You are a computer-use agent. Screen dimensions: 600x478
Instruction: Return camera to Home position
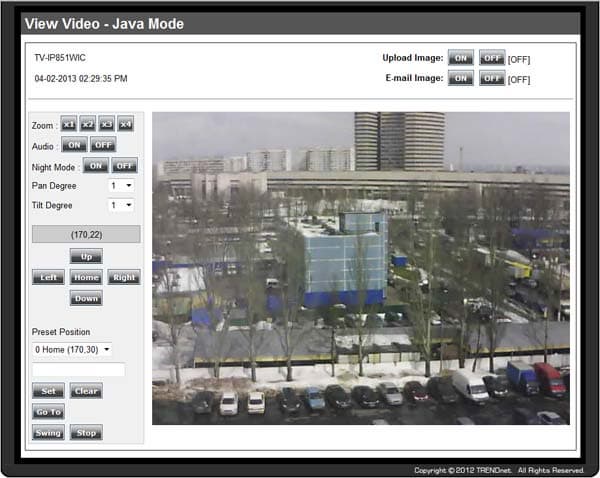pyautogui.click(x=86, y=277)
